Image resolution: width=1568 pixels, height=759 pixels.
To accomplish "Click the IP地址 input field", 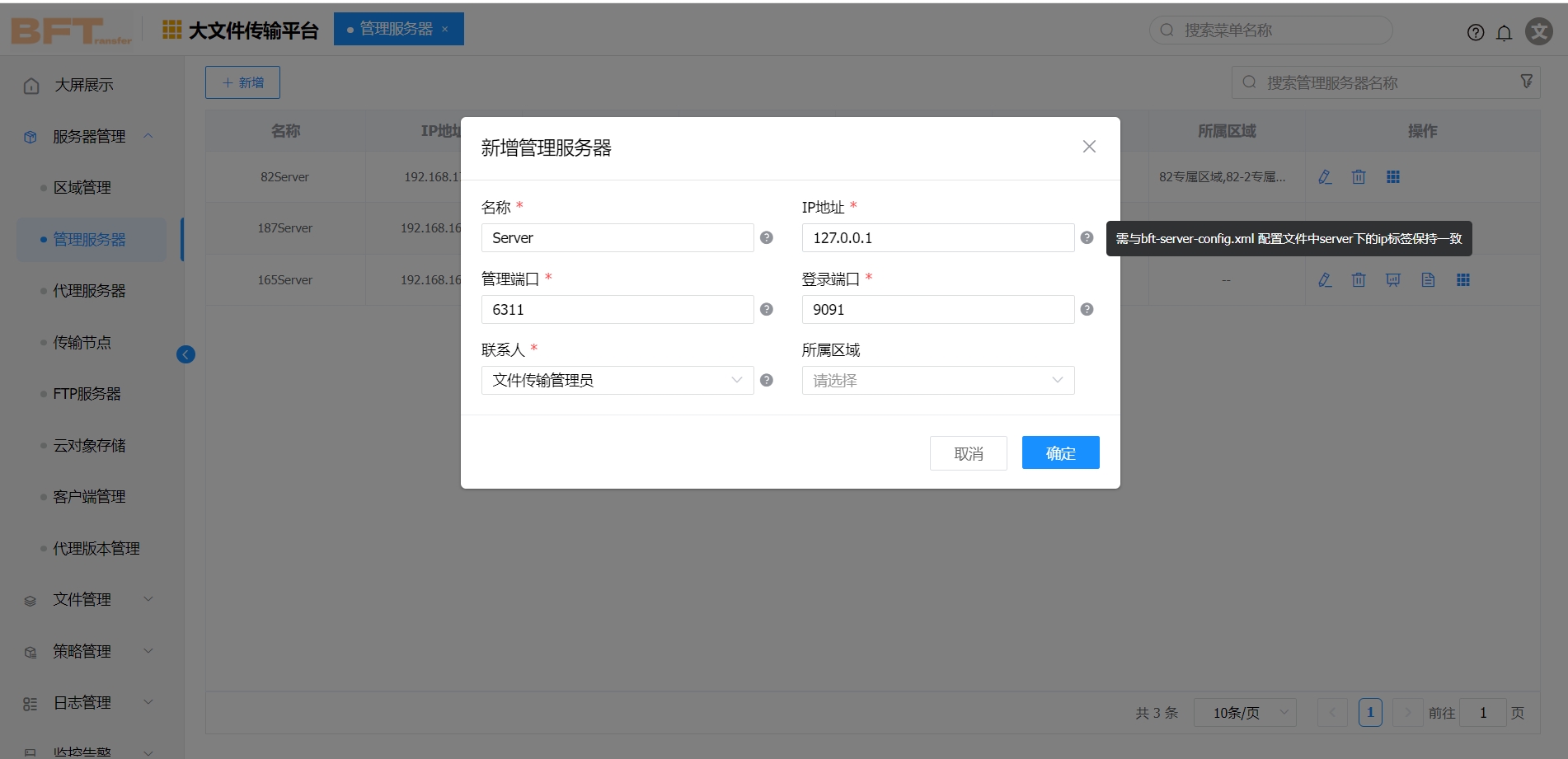I will coord(937,238).
